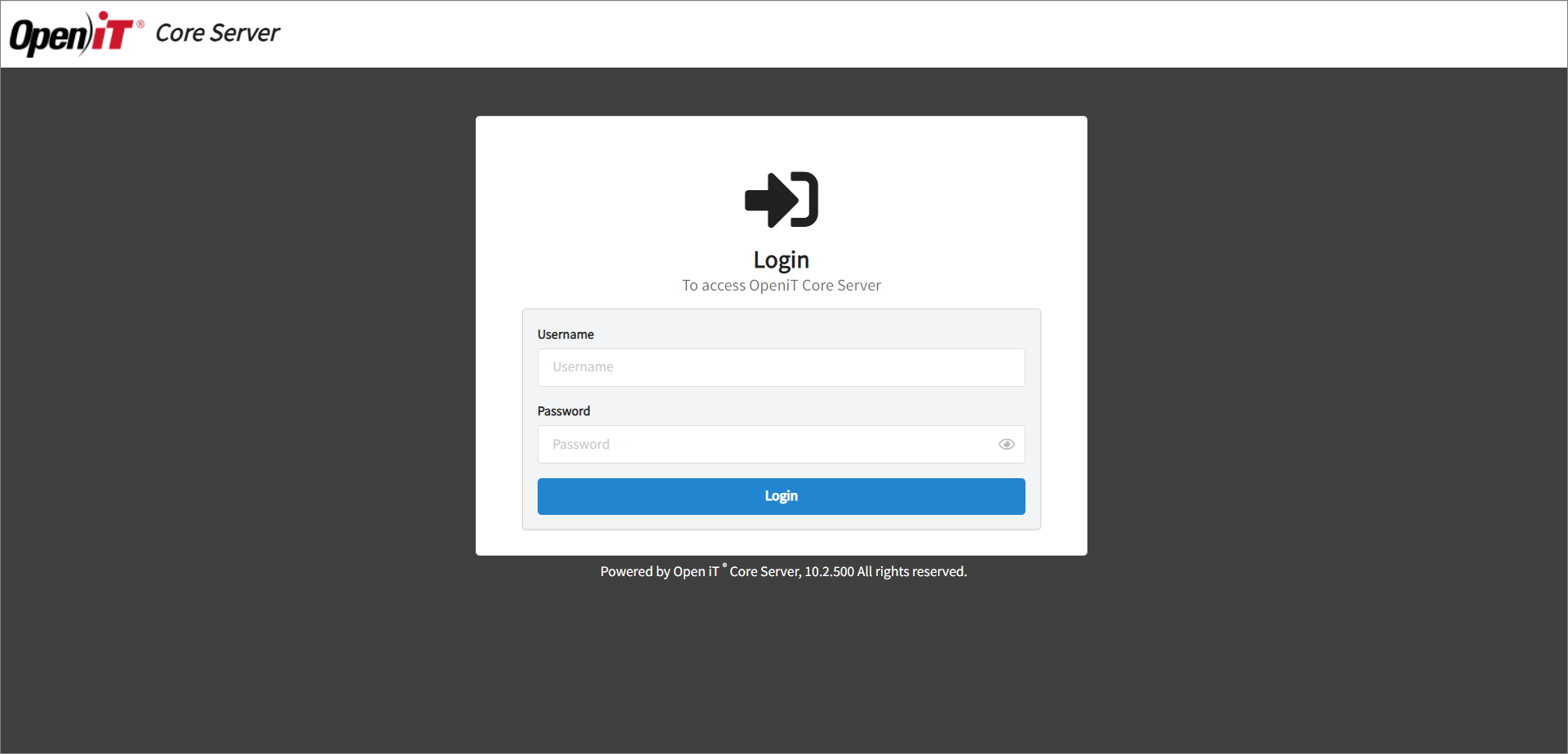This screenshot has width=1568, height=754.
Task: Toggle password visibility with the eye control
Action: click(1006, 444)
